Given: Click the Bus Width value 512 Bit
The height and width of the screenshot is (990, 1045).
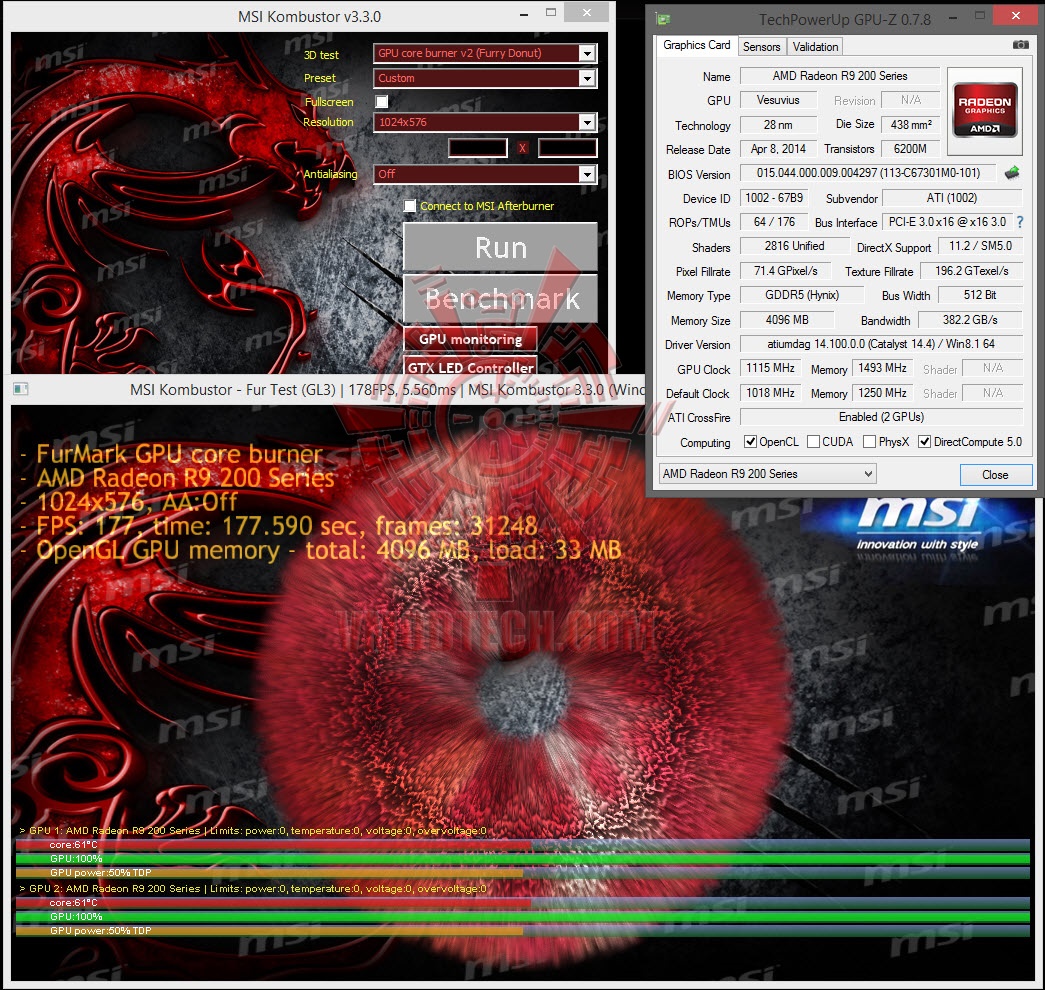Looking at the screenshot, I should (980, 295).
